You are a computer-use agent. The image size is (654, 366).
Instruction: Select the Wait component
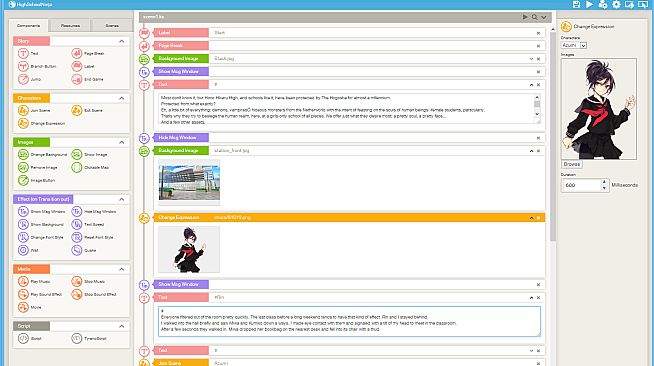pos(28,251)
